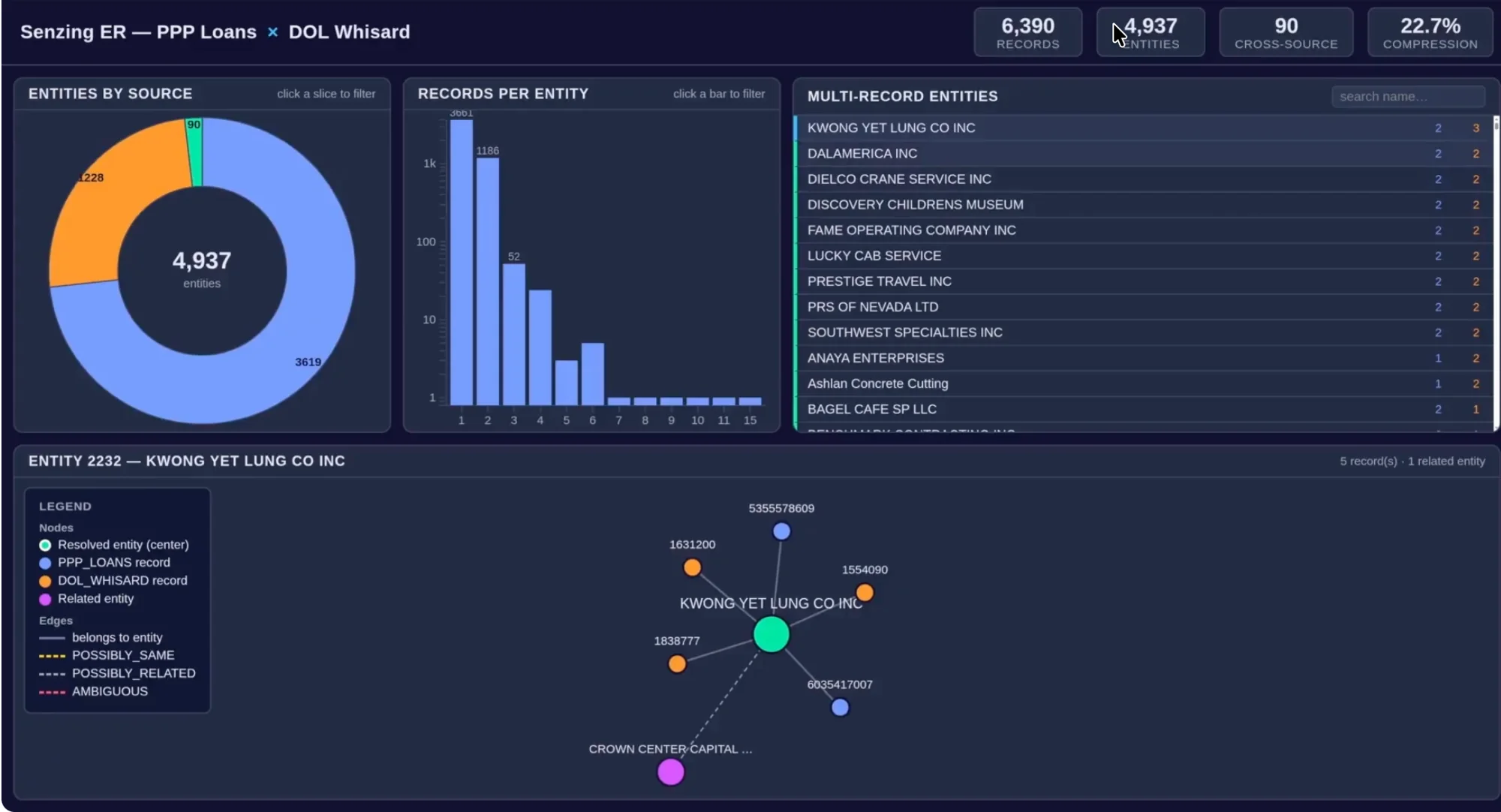Screen dimensions: 1501x812
Task: Click purple CROWN CENTER CAPITAL related node
Action: (670, 771)
